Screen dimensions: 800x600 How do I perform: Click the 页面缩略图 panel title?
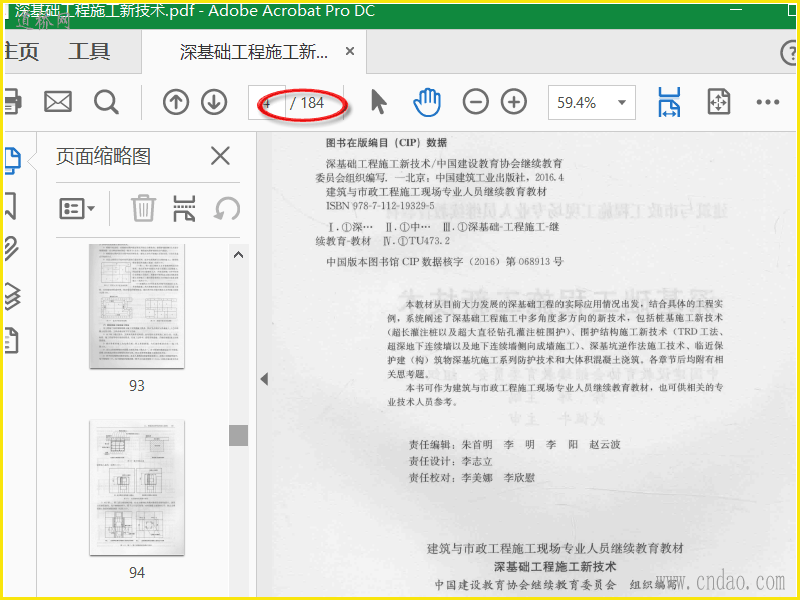(104, 156)
